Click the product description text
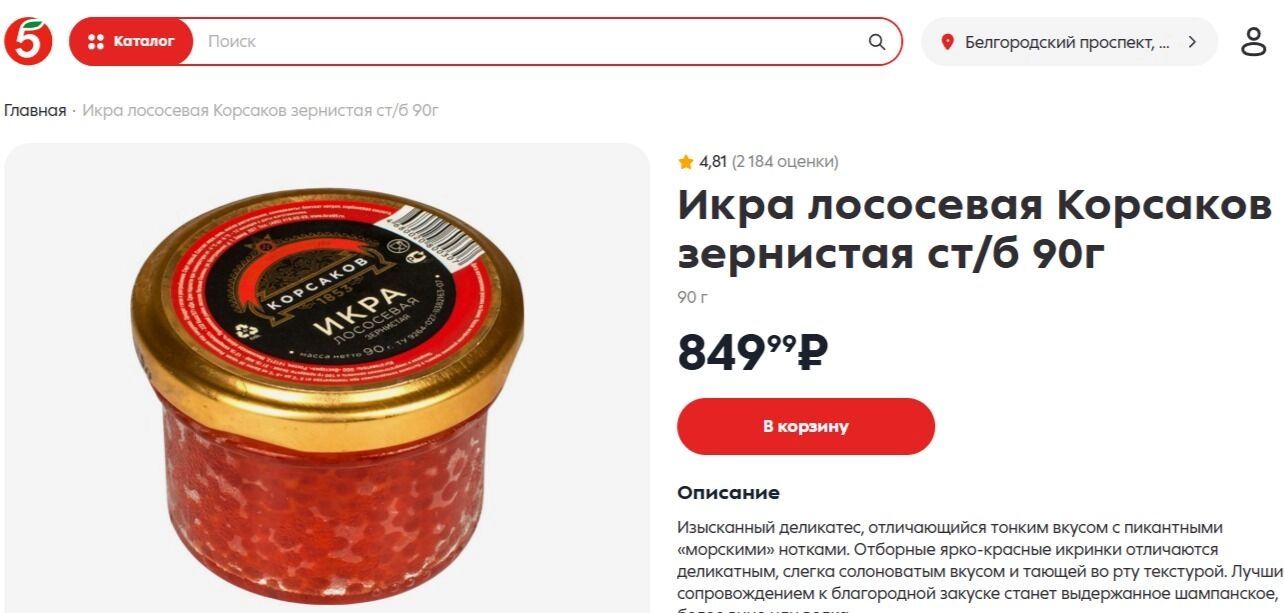This screenshot has width=1284, height=613. (x=980, y=565)
